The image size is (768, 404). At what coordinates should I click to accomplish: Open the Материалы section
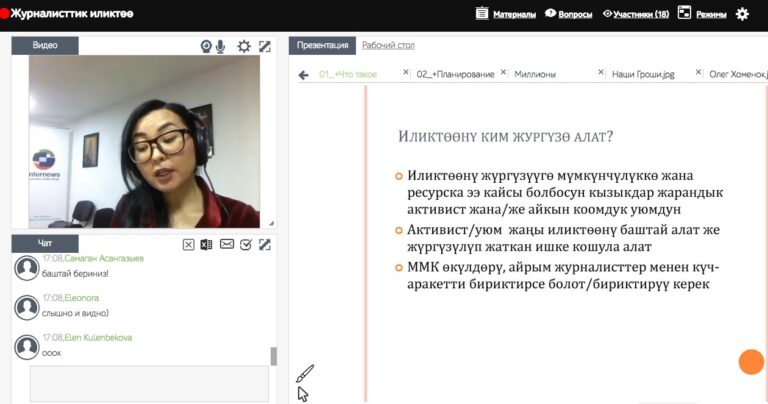(514, 14)
